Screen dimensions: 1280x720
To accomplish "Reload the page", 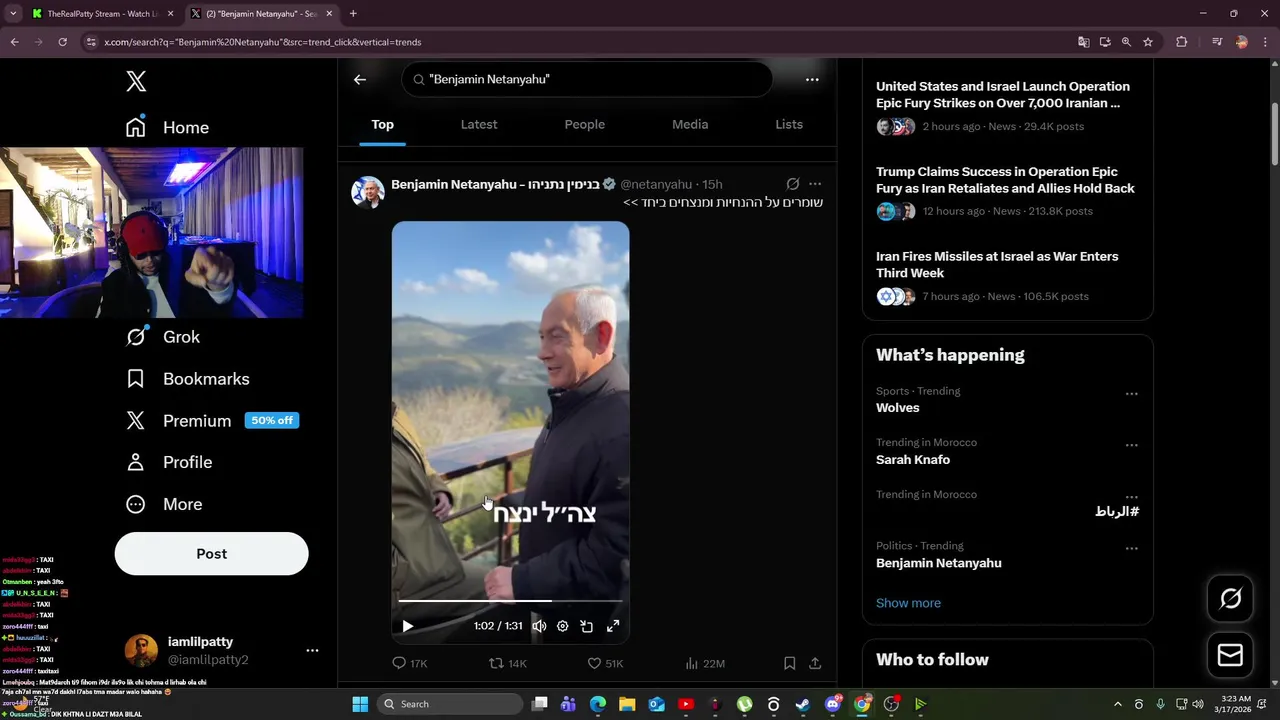I will pos(62,42).
